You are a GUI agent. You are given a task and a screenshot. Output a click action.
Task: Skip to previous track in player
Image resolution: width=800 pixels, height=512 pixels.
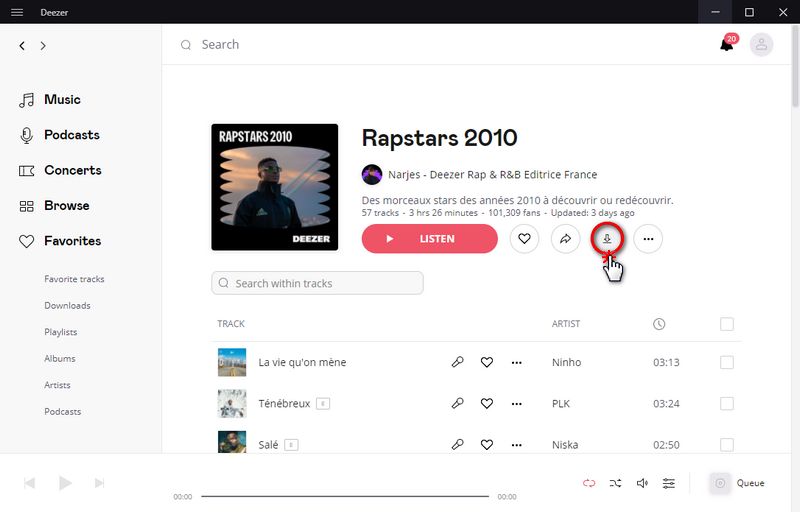[30, 483]
